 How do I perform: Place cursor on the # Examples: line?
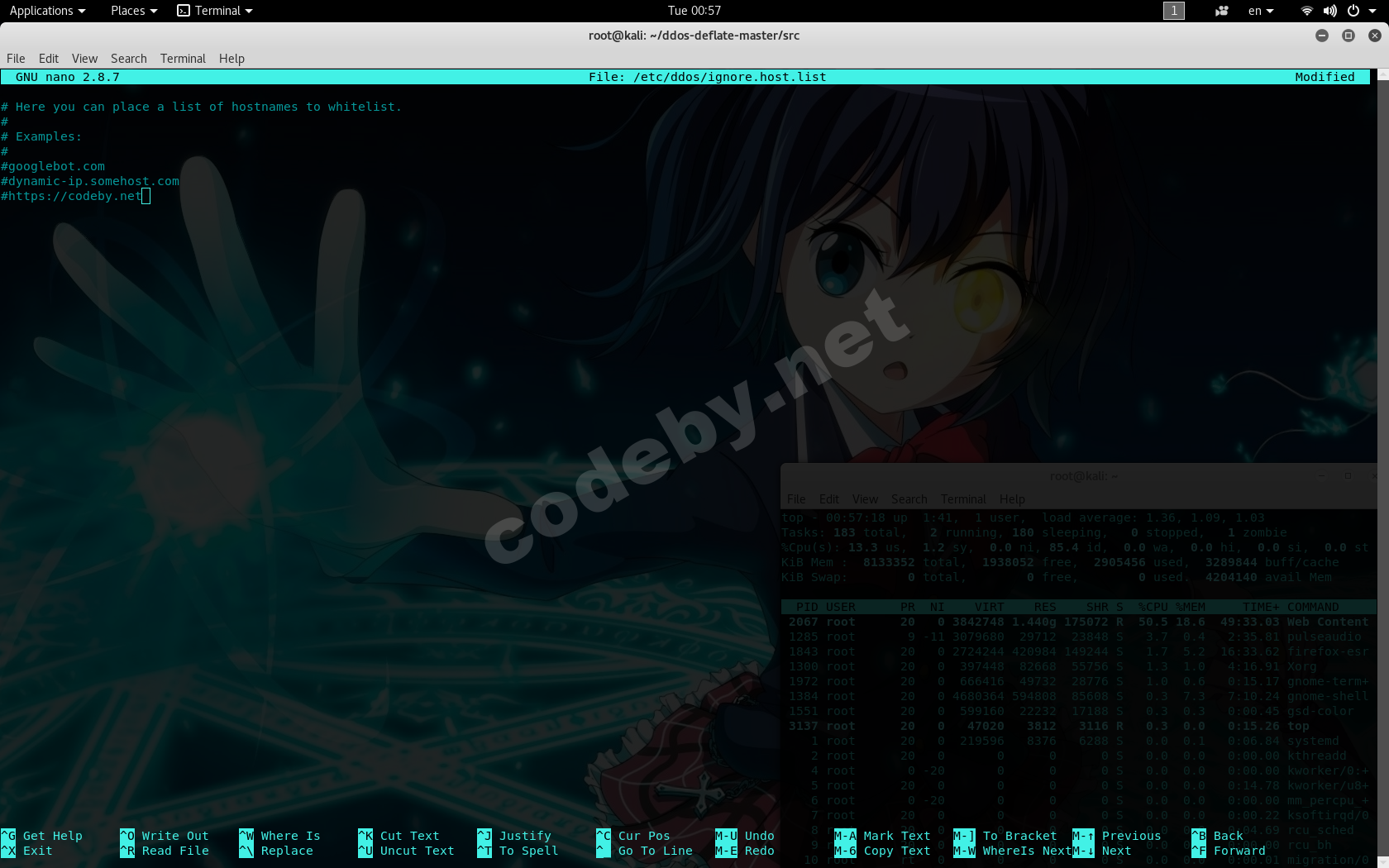point(41,136)
